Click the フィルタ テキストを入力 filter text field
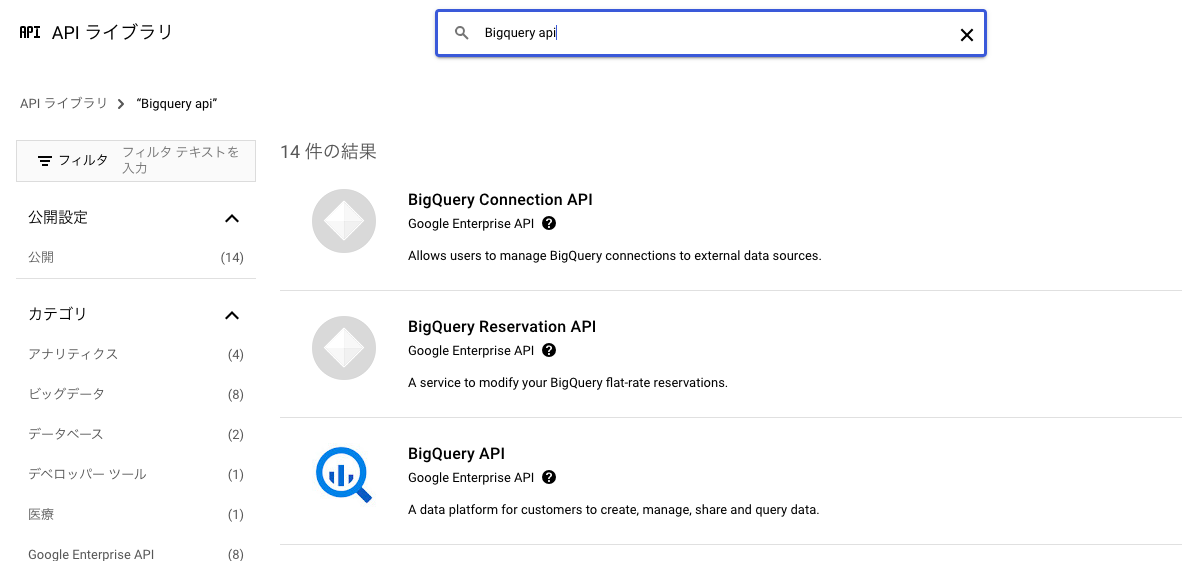The height and width of the screenshot is (561, 1182). pyautogui.click(x=183, y=161)
